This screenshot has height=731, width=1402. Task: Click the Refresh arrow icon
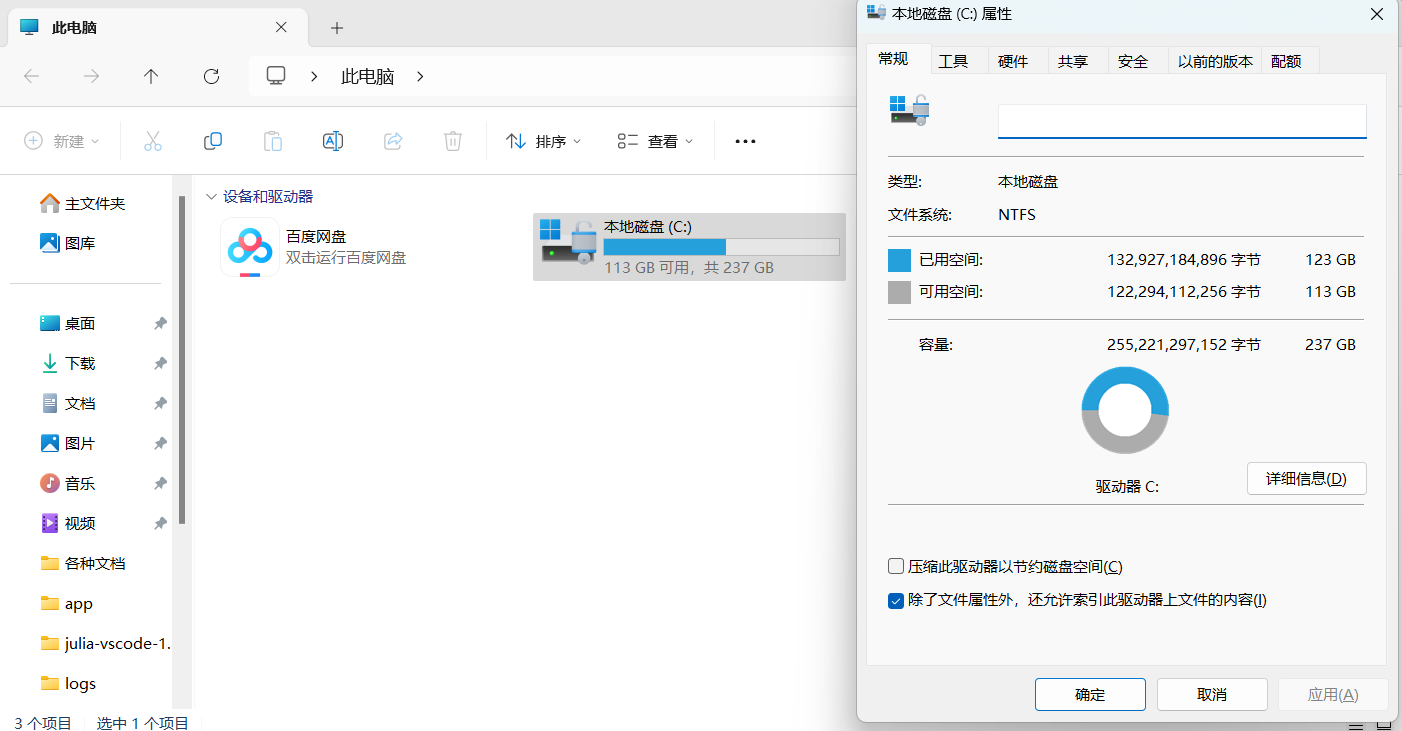pyautogui.click(x=211, y=76)
